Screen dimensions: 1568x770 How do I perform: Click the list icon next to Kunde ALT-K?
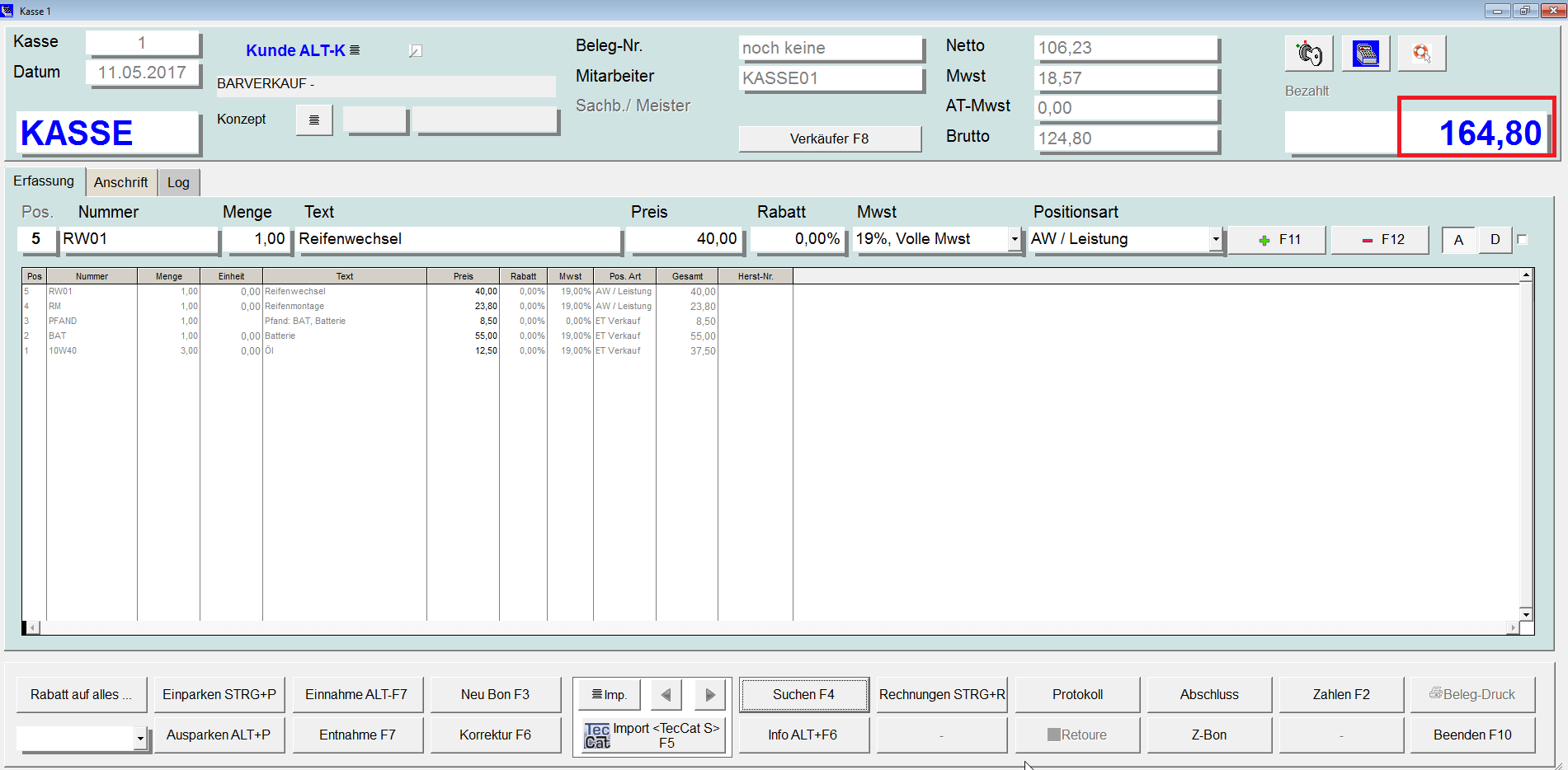[x=355, y=50]
